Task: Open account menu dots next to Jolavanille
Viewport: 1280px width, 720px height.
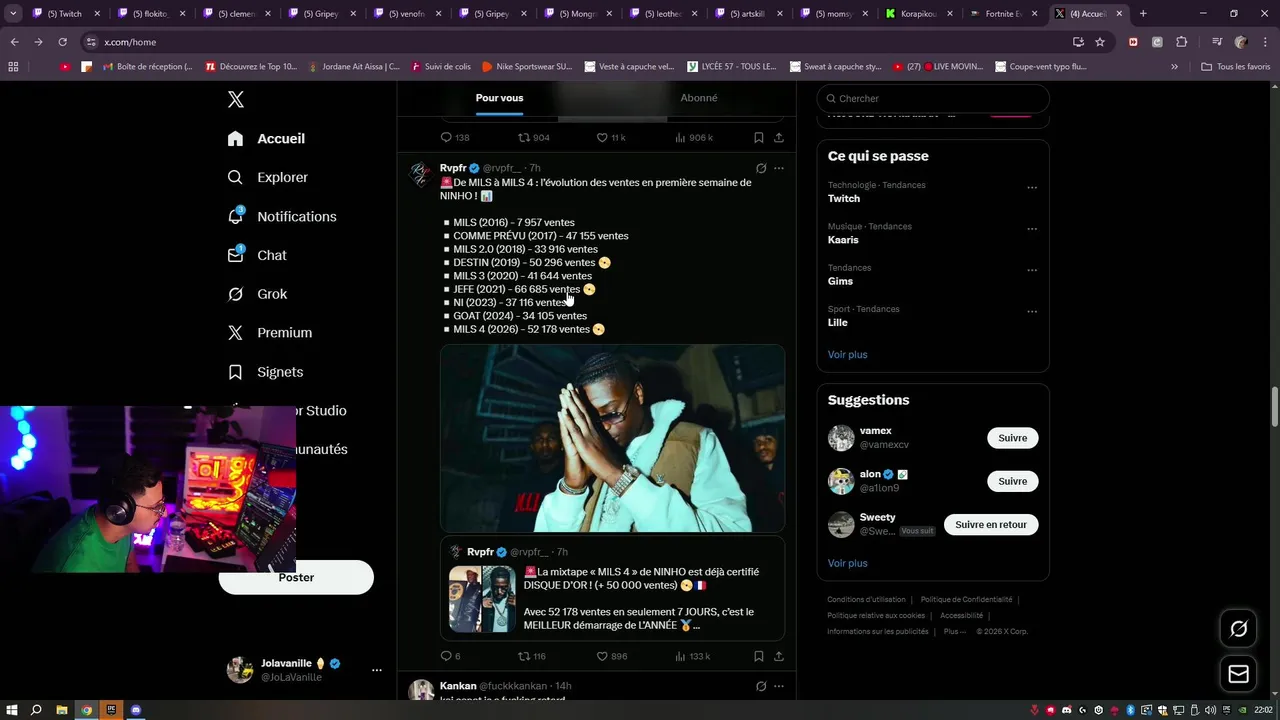Action: pyautogui.click(x=377, y=670)
